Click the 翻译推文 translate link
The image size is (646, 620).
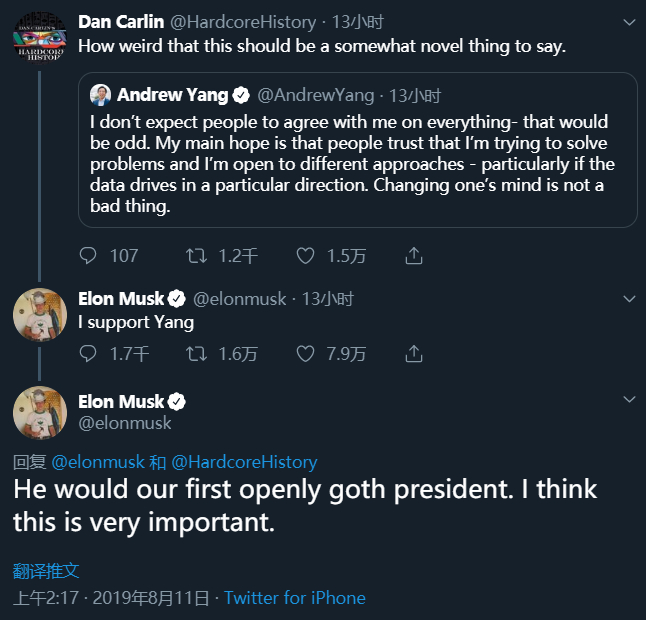(x=46, y=571)
